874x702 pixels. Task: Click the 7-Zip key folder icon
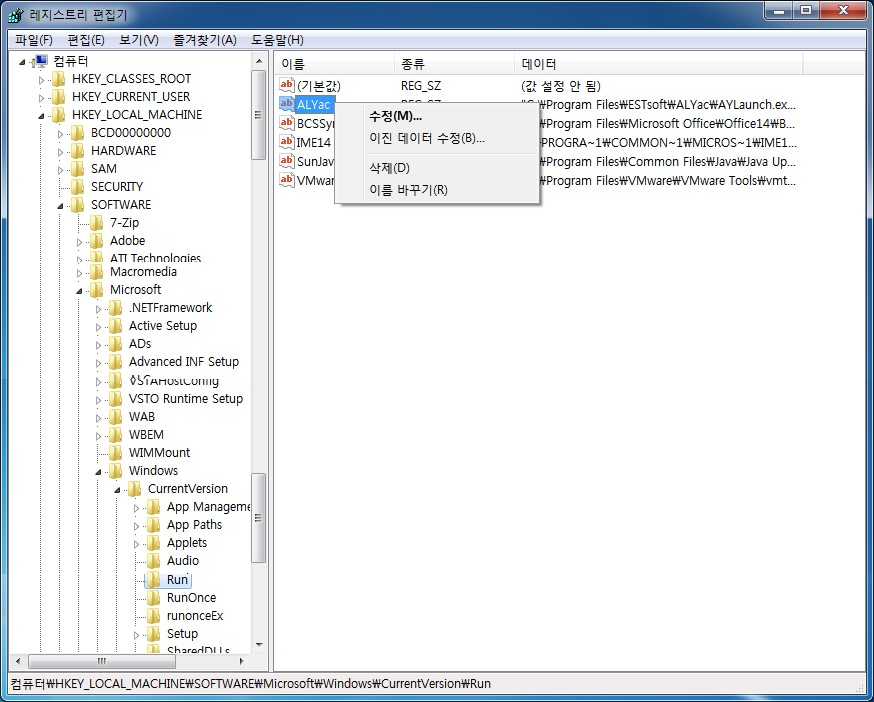tap(96, 223)
